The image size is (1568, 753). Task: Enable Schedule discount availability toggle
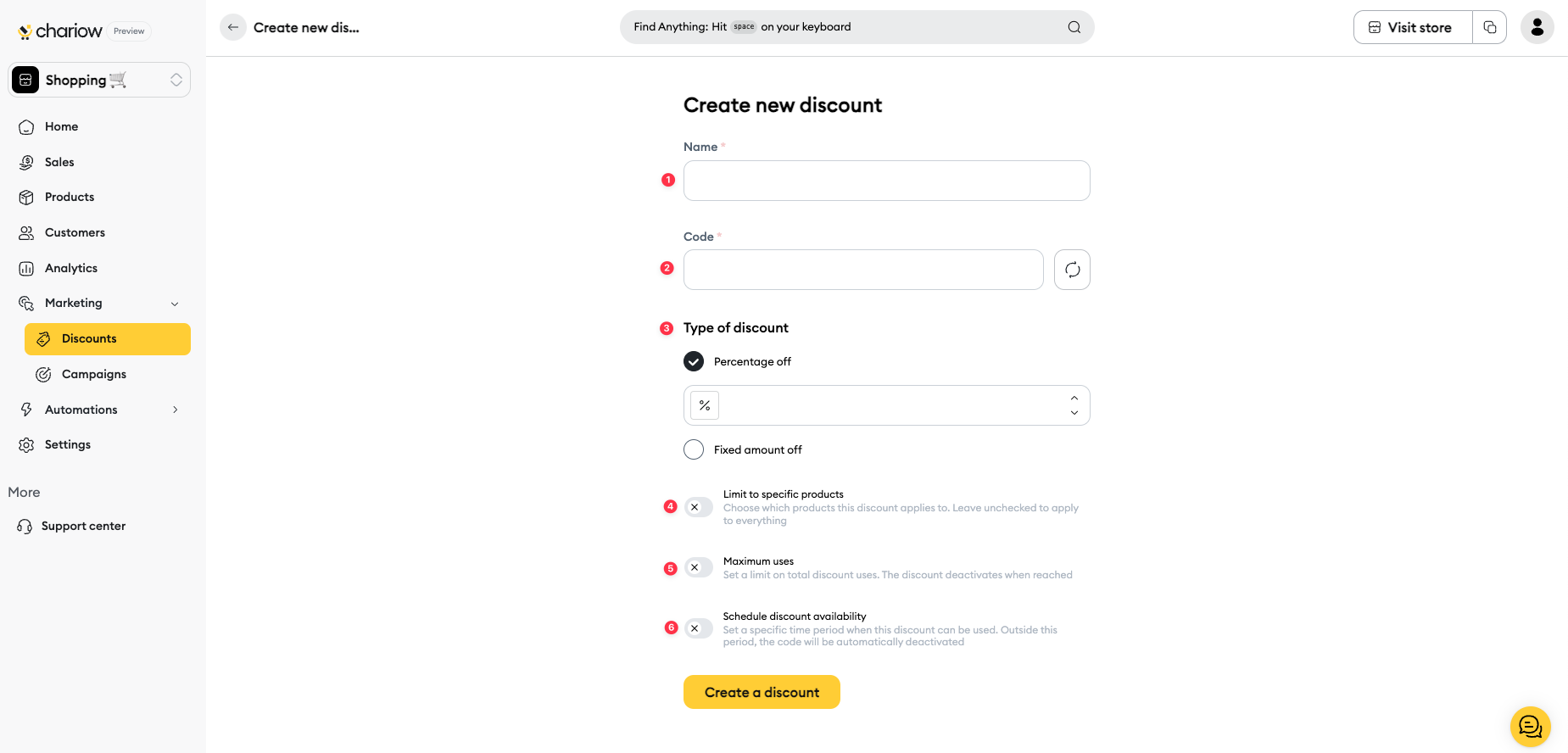point(699,628)
